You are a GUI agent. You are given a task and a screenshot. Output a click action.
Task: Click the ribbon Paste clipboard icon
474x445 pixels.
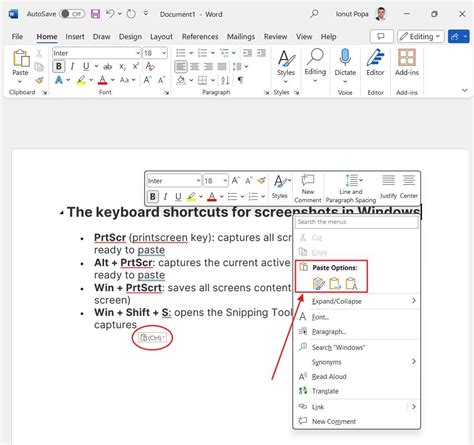[x=21, y=58]
